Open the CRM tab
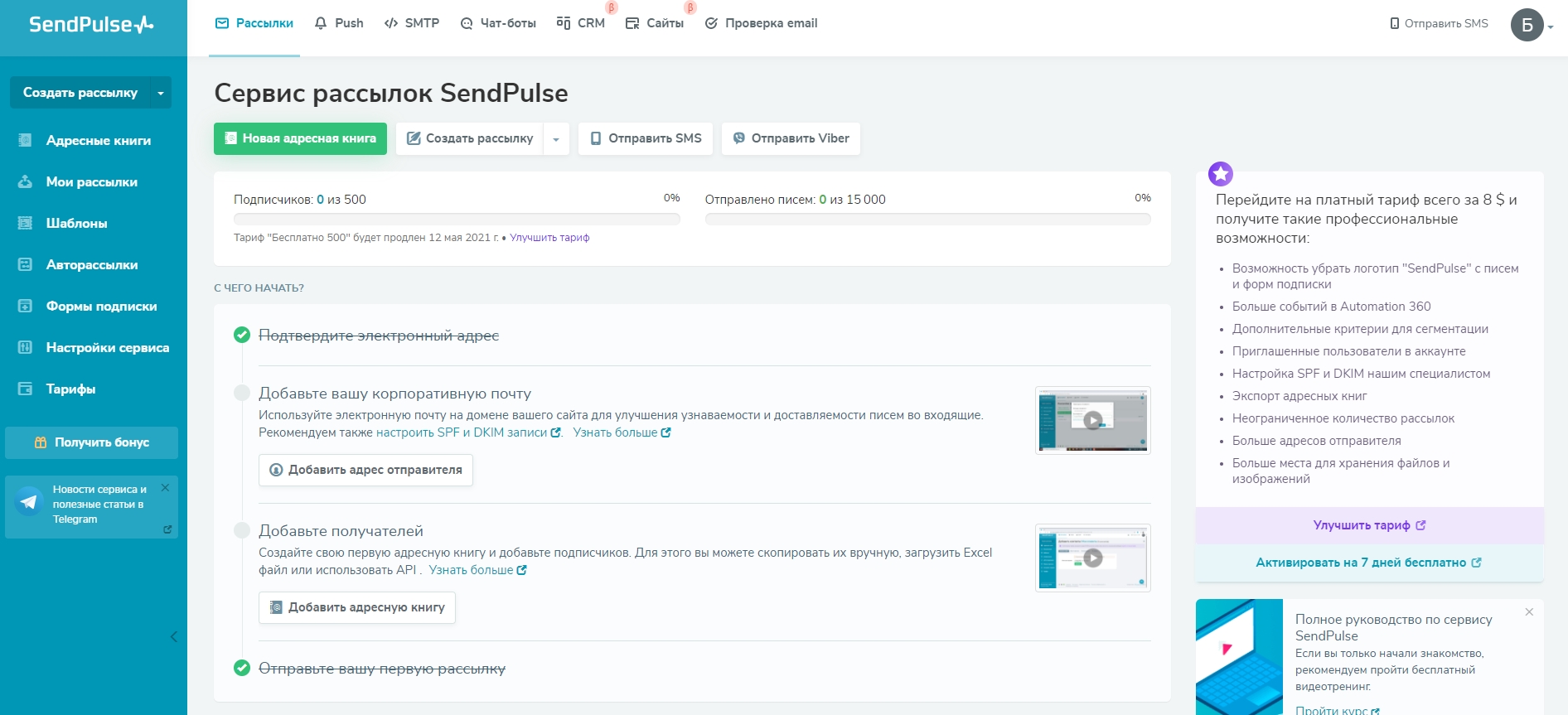This screenshot has width=1568, height=715. click(581, 23)
